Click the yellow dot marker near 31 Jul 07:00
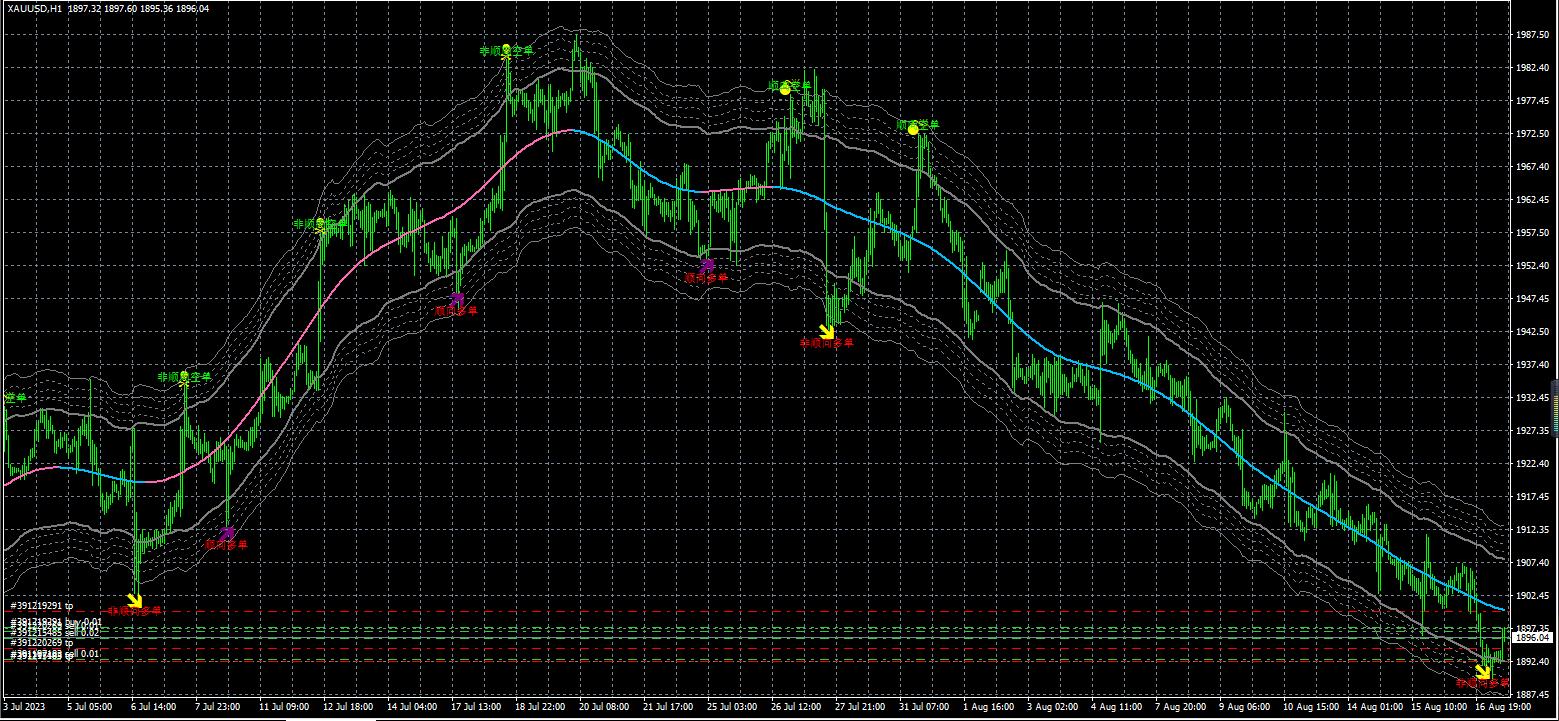 [913, 129]
